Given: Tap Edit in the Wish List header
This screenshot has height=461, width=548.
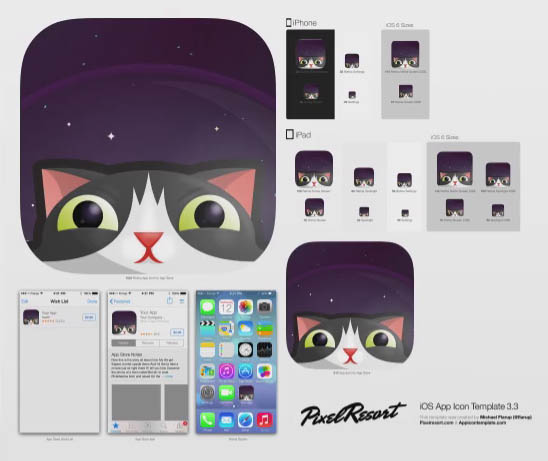Looking at the screenshot, I should click(25, 301).
